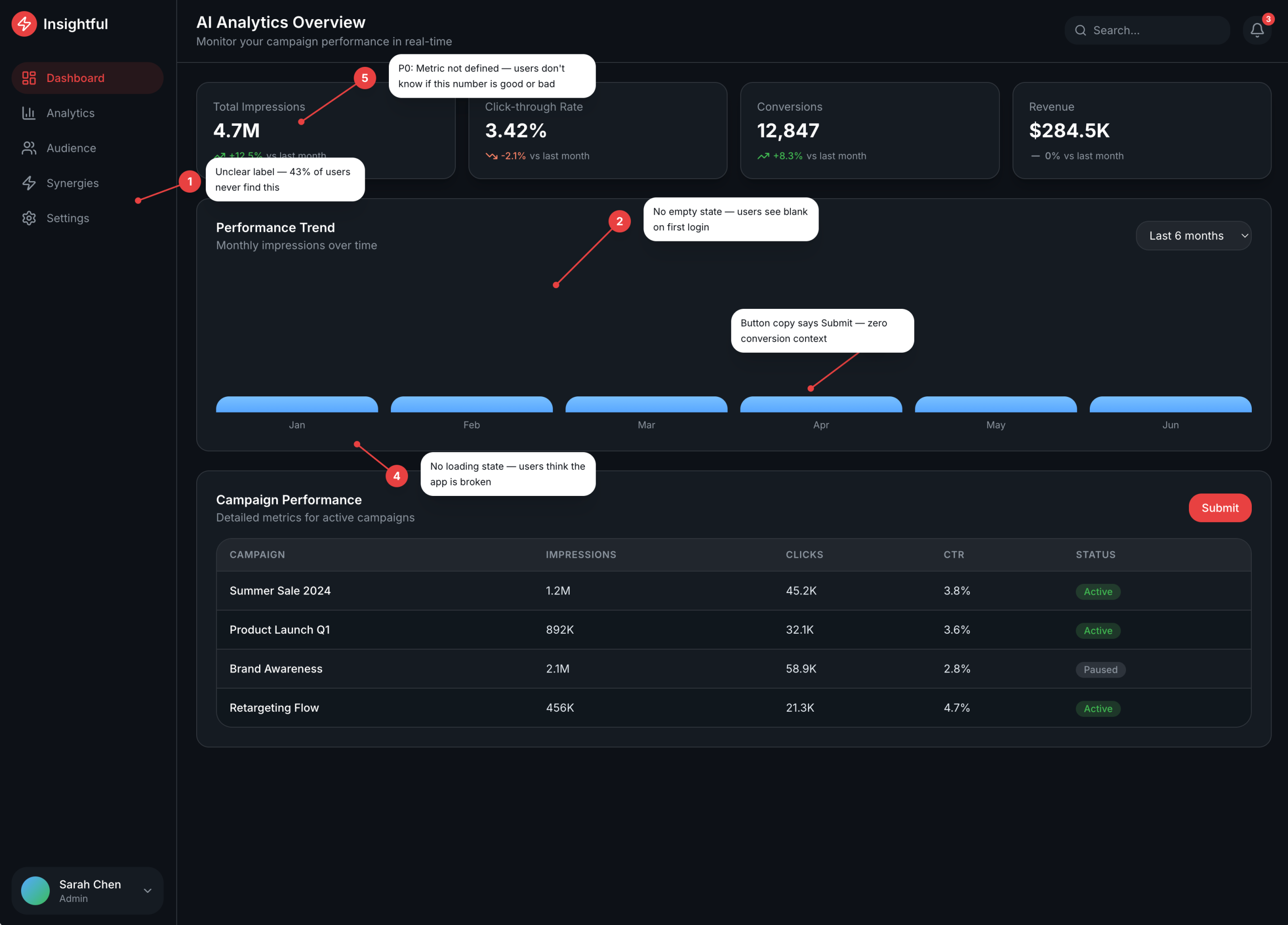Toggle Retargeting Flow Active badge

tap(1098, 708)
